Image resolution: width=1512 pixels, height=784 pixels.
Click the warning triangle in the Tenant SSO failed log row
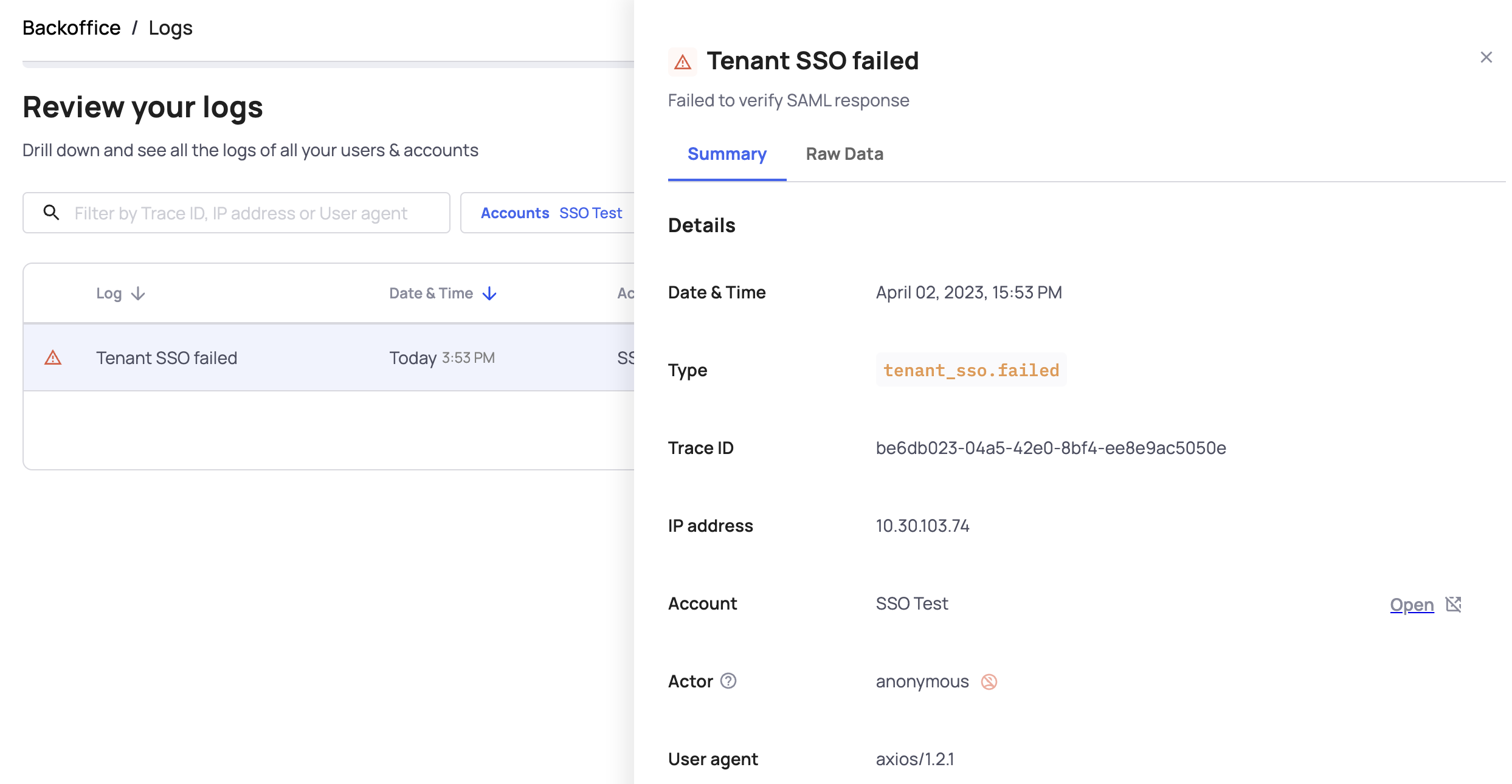[54, 357]
